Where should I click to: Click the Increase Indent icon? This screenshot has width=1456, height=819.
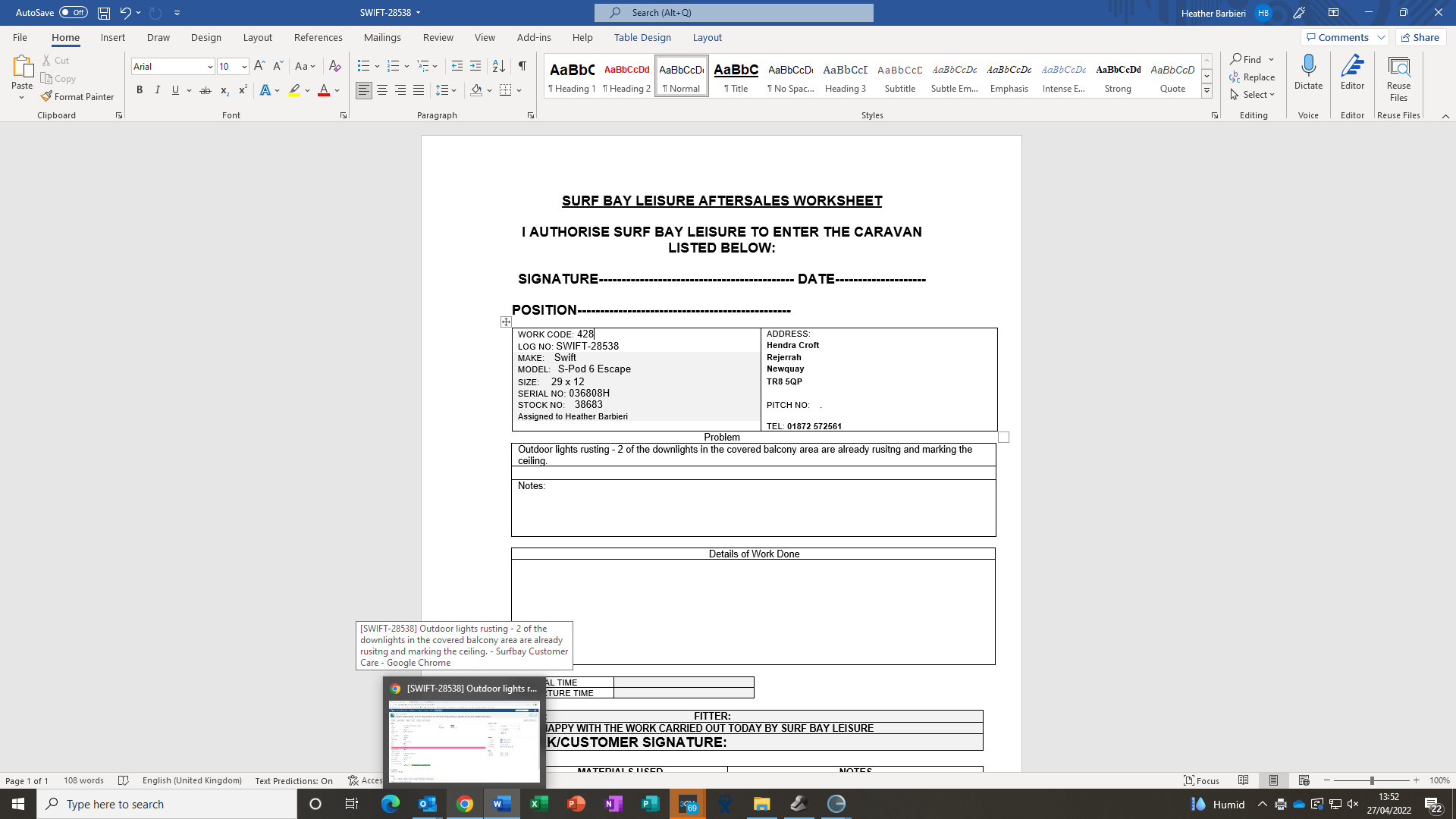pyautogui.click(x=475, y=66)
